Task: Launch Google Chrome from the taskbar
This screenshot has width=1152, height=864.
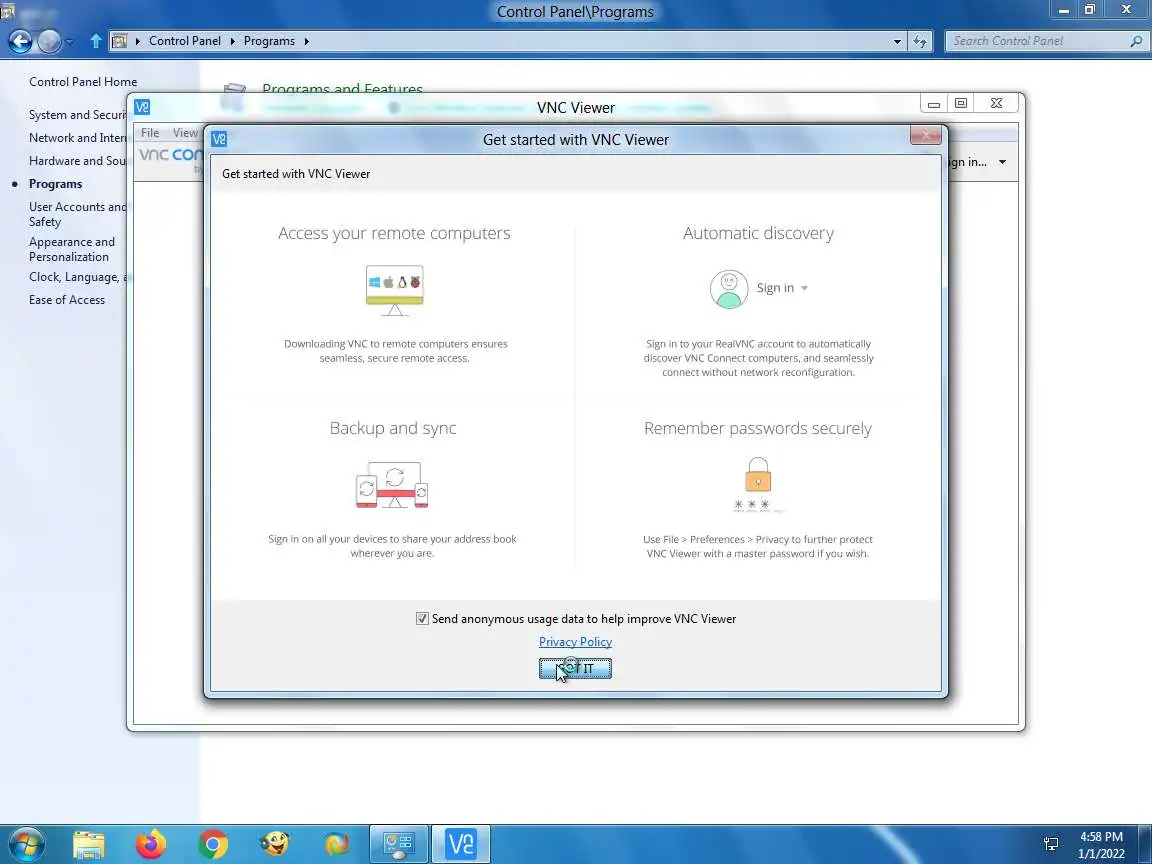Action: tap(212, 844)
